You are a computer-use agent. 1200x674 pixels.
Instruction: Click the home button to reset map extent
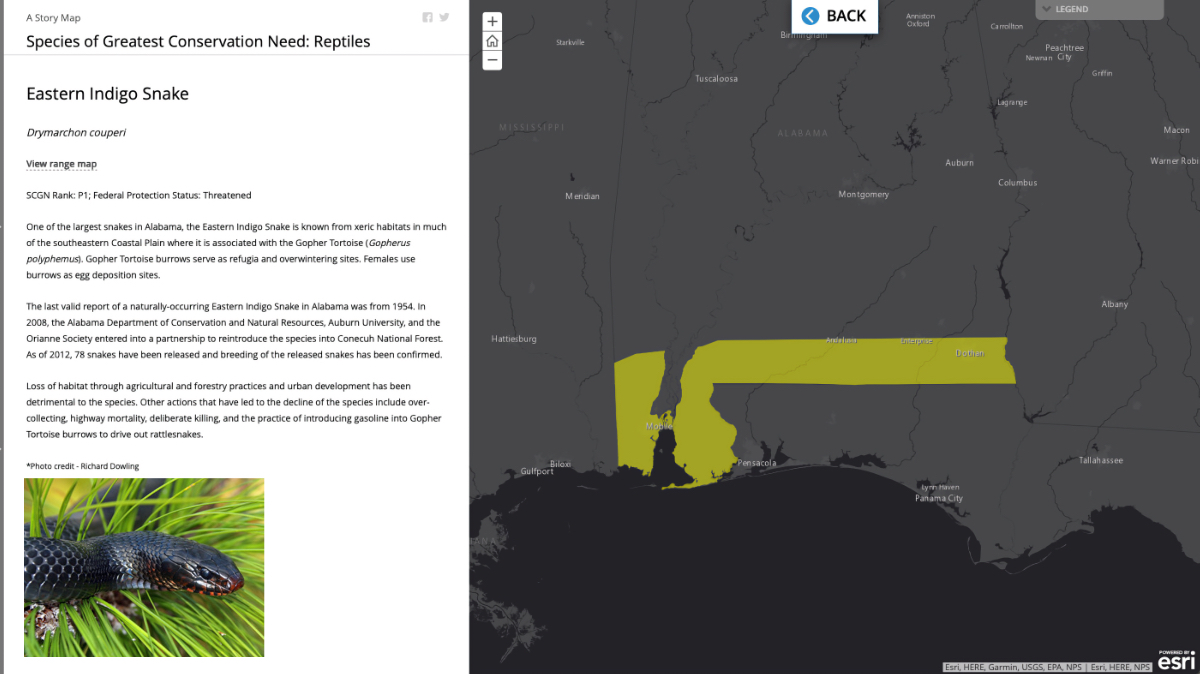[492, 40]
